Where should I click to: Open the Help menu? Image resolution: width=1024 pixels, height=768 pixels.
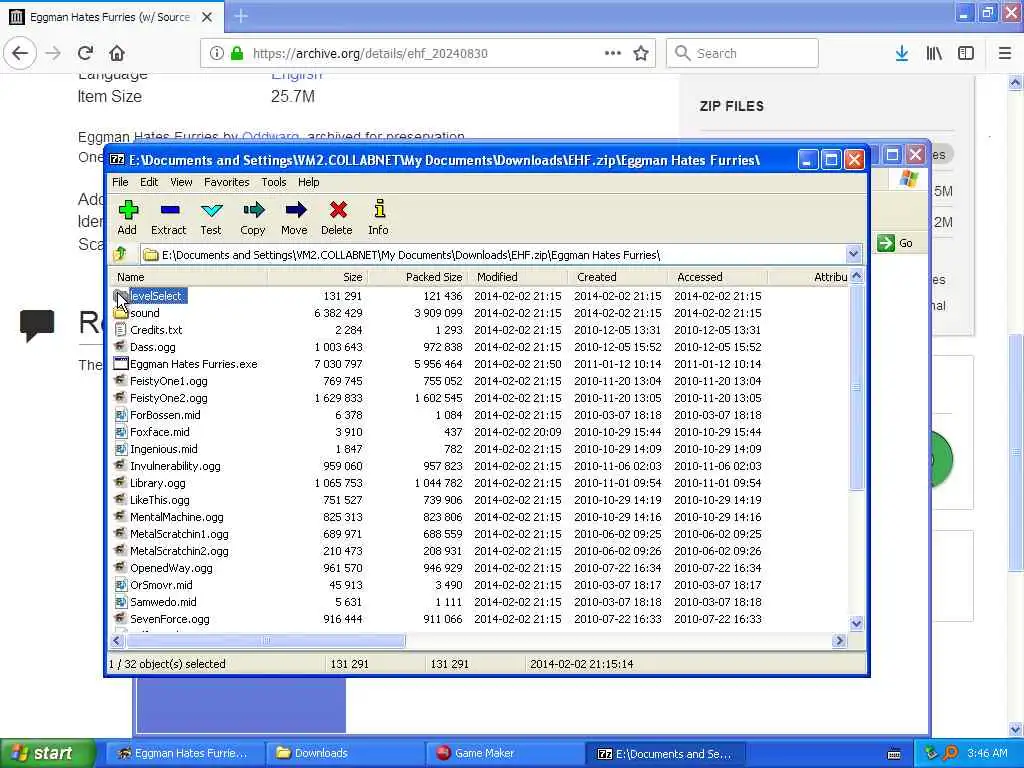tap(309, 182)
